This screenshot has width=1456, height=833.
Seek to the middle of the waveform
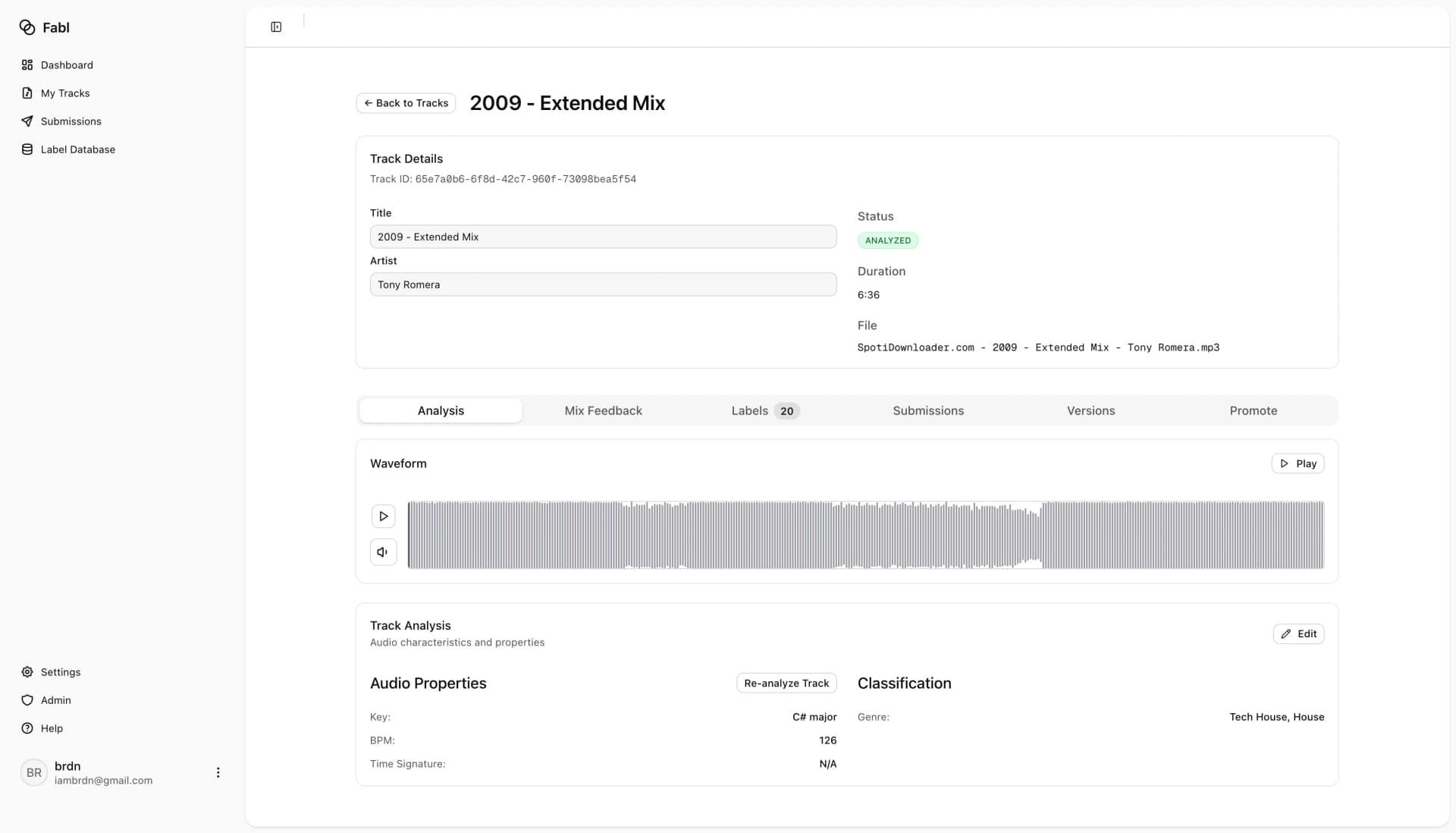click(866, 535)
